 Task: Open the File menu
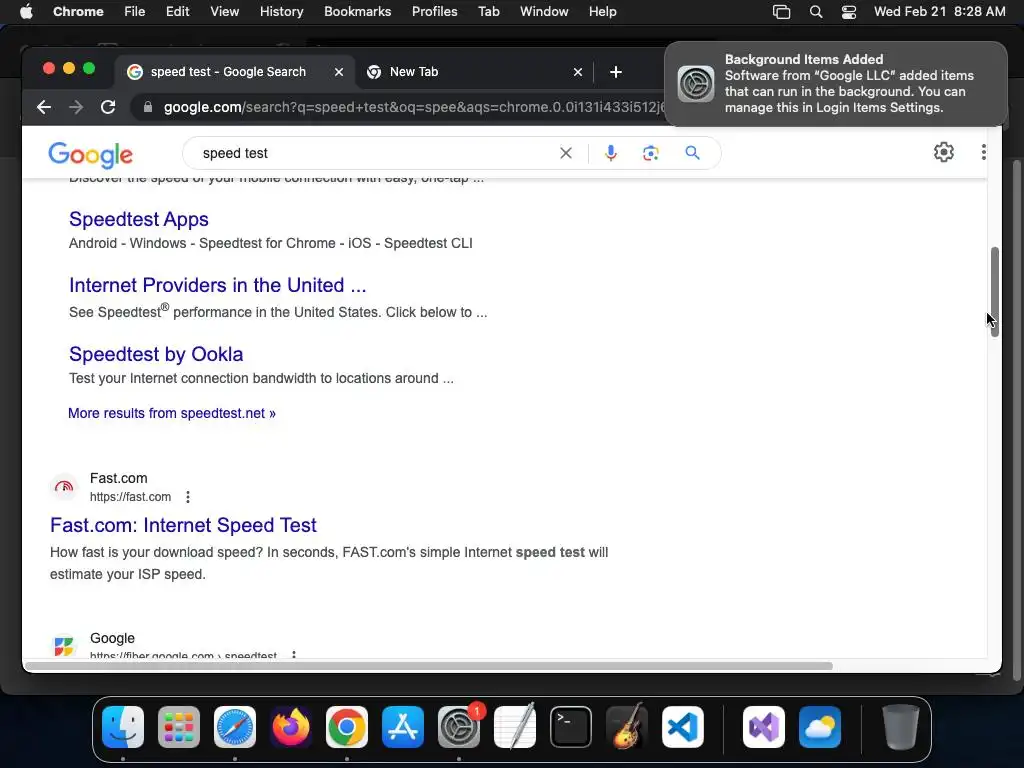click(135, 12)
